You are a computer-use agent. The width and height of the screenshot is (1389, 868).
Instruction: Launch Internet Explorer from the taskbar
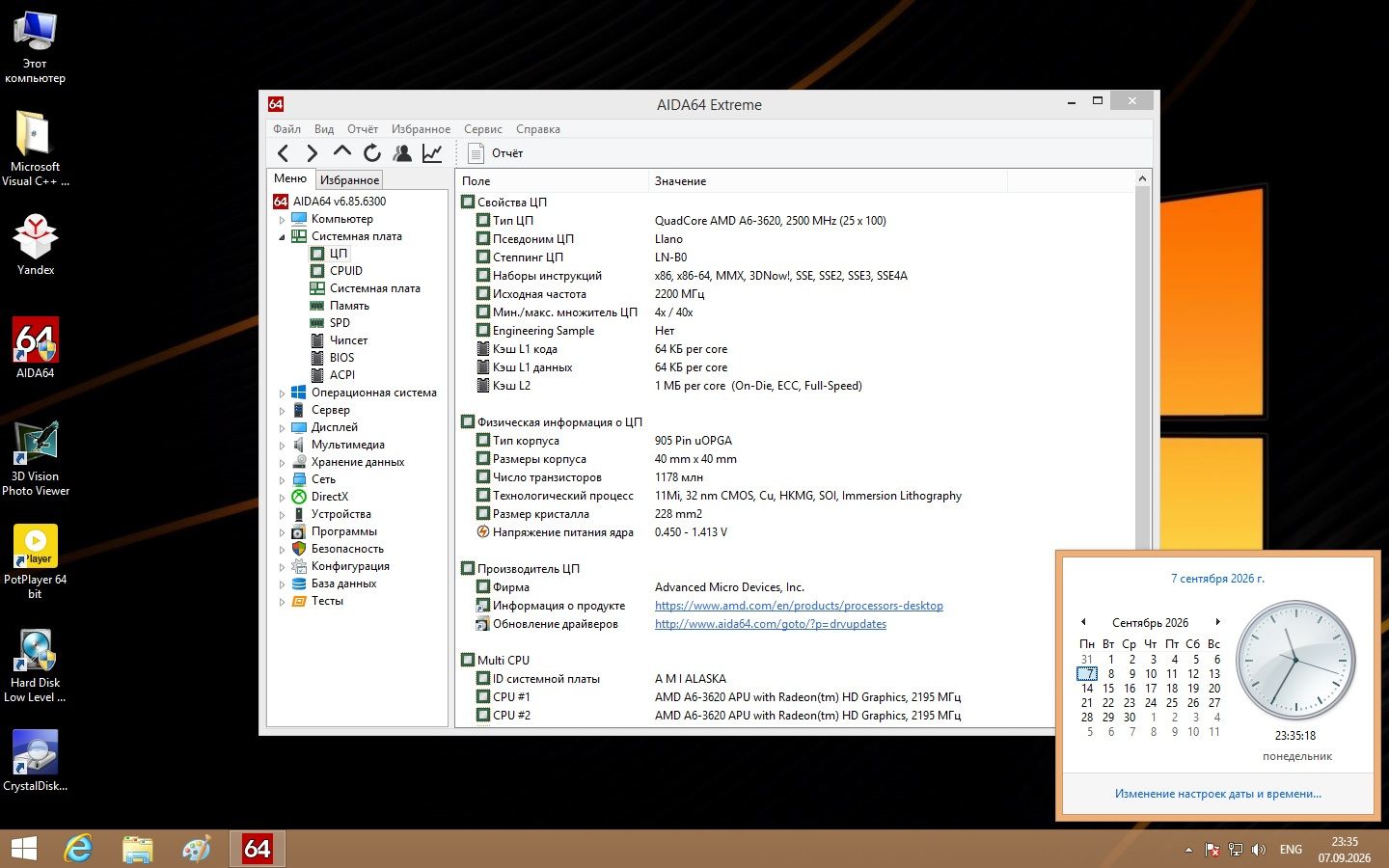78,849
